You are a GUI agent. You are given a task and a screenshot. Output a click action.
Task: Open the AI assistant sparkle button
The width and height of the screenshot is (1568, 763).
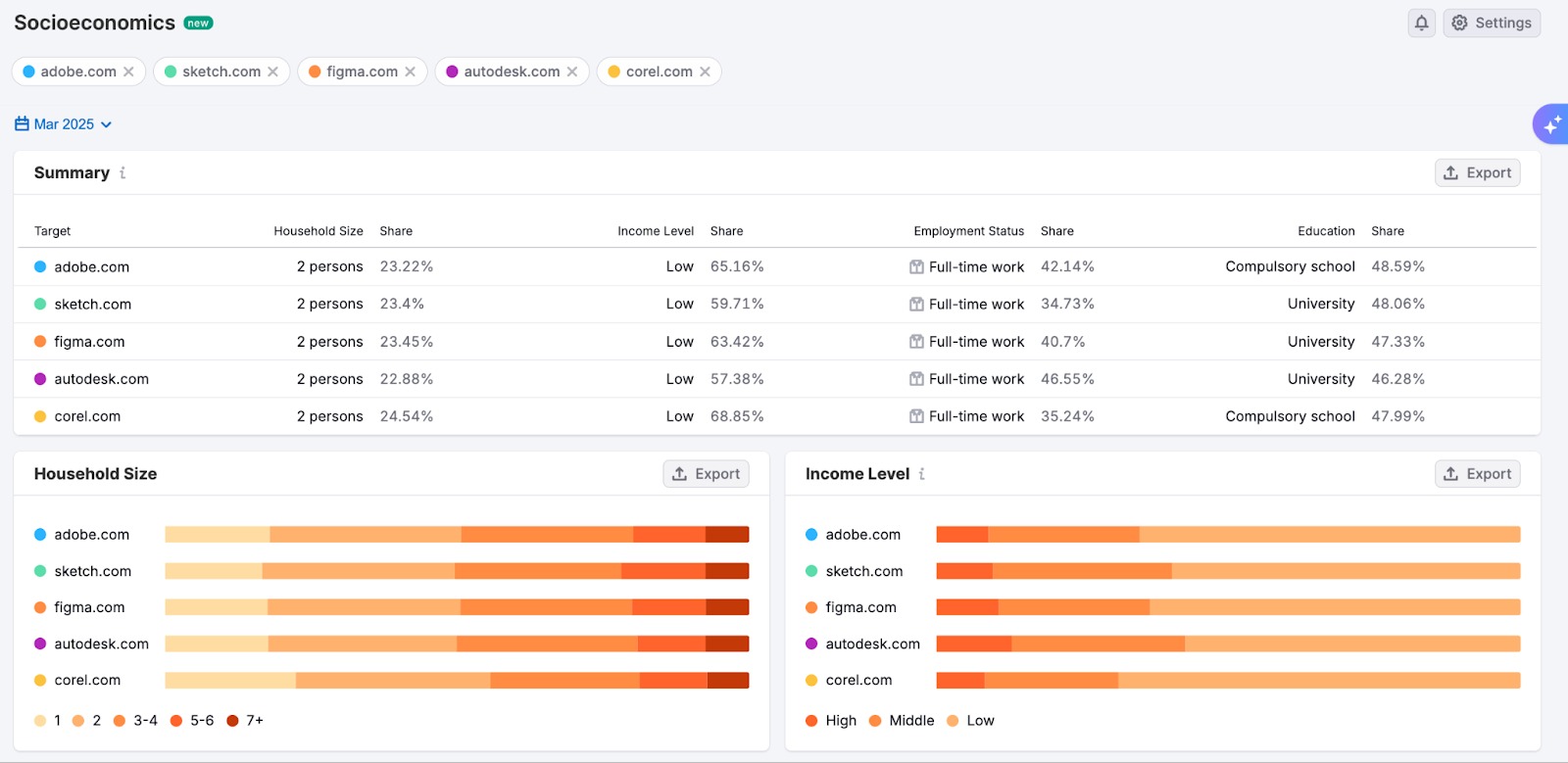pos(1551,124)
